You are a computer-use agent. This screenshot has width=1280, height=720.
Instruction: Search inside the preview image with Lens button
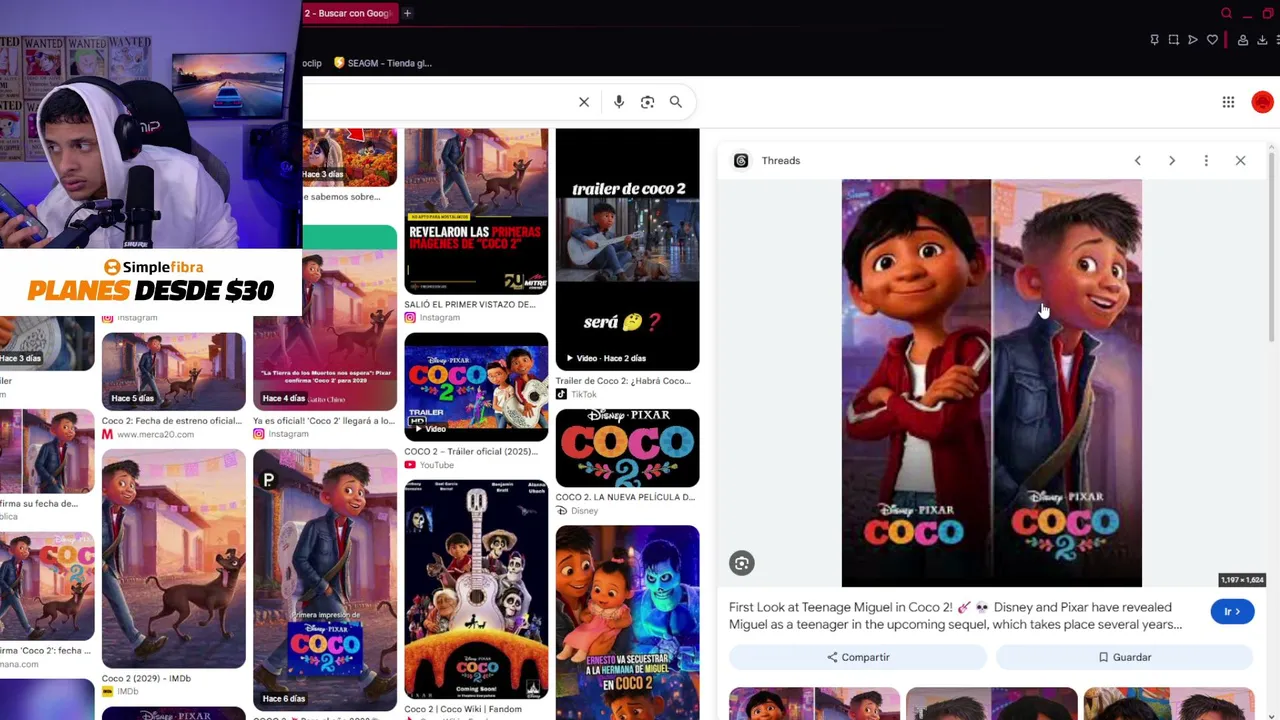tap(741, 563)
